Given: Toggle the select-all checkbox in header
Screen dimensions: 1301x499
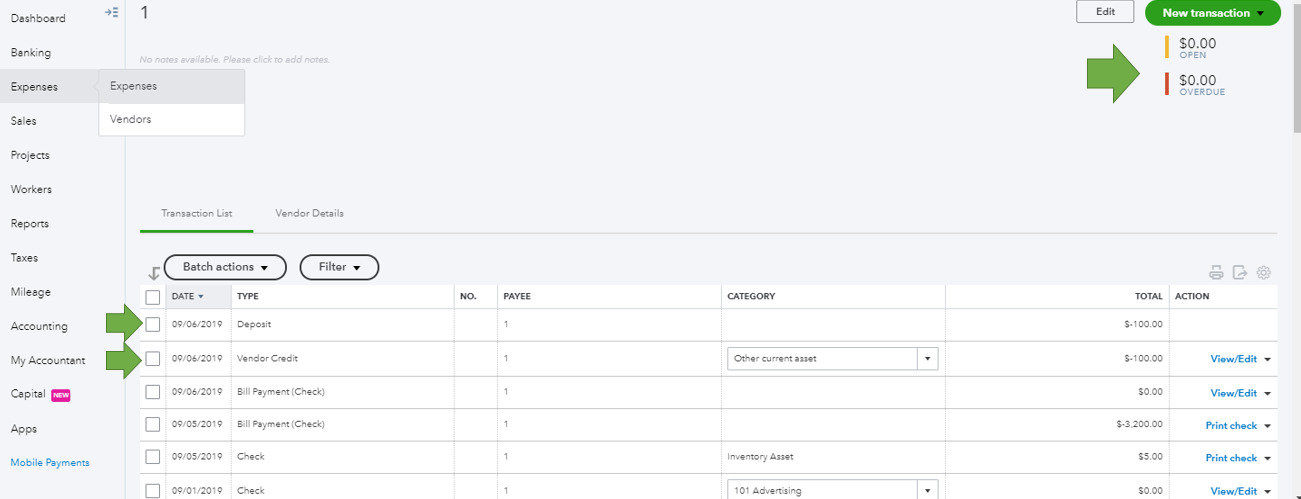Looking at the screenshot, I should [152, 297].
